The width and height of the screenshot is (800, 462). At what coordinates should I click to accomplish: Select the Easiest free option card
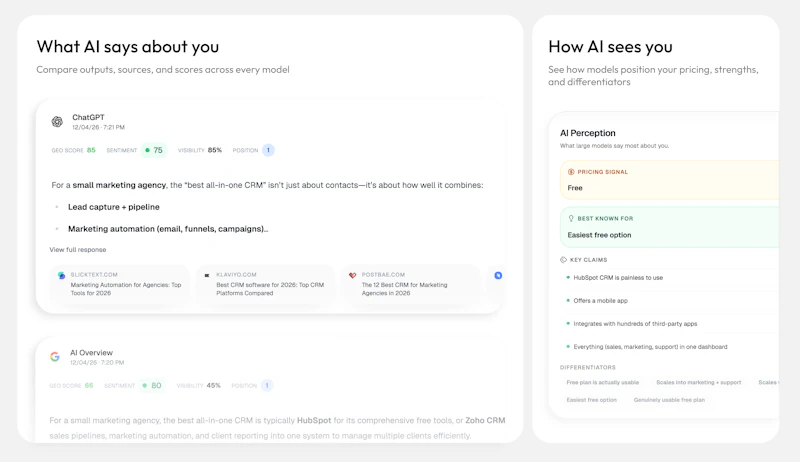point(669,227)
